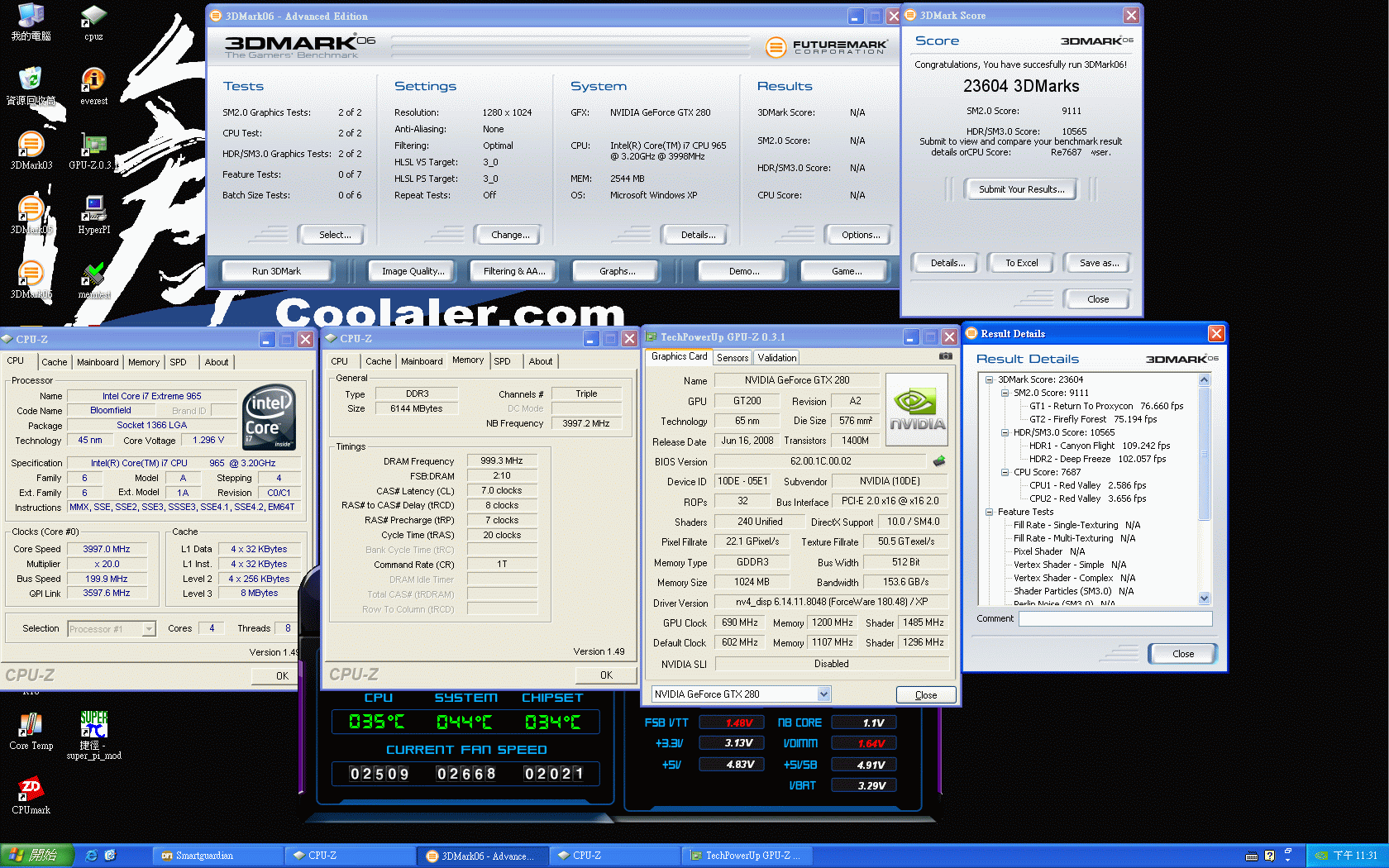Image resolution: width=1389 pixels, height=868 pixels.
Task: Open Filtering & AA options
Action: tap(514, 271)
